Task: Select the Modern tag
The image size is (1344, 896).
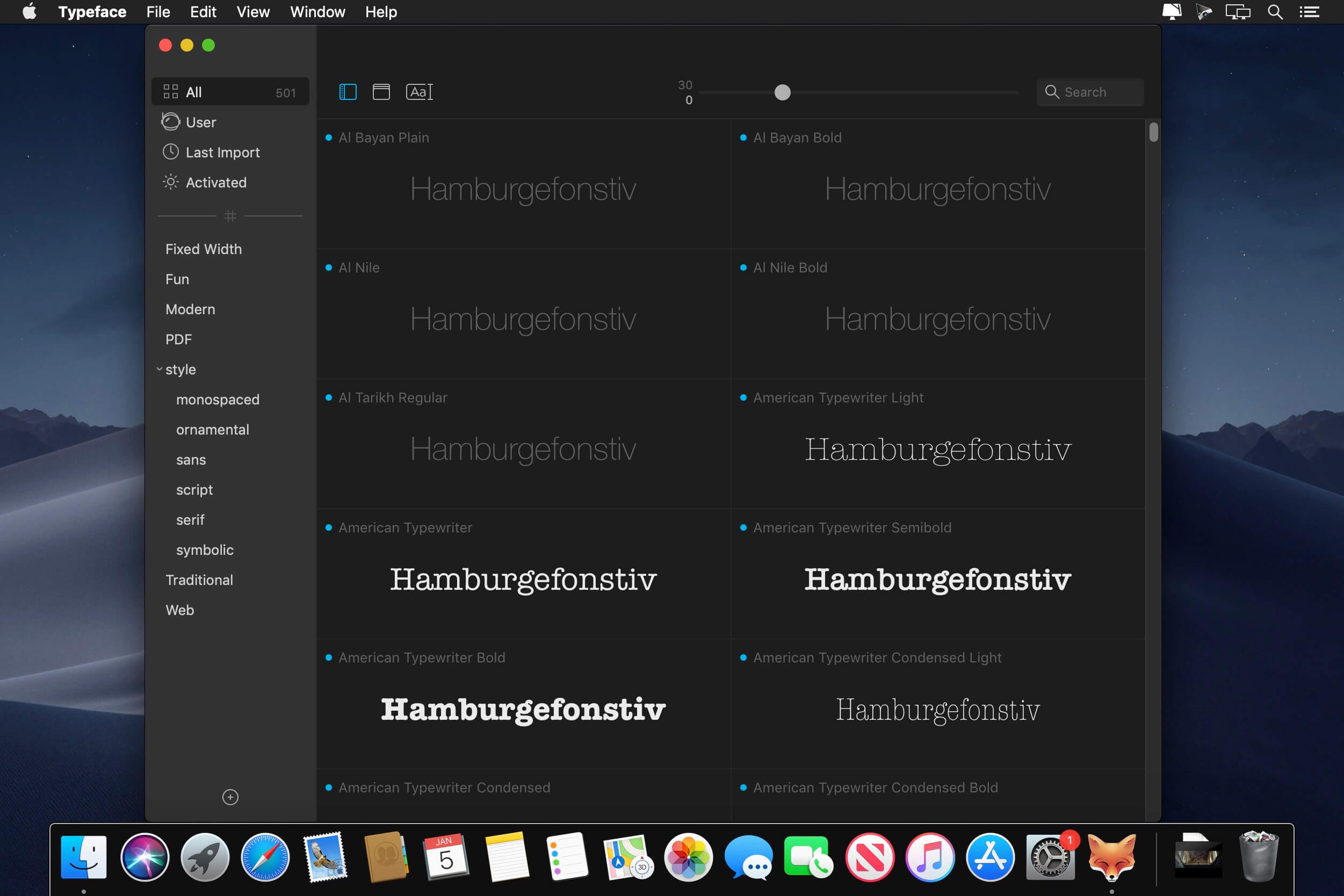Action: 190,309
